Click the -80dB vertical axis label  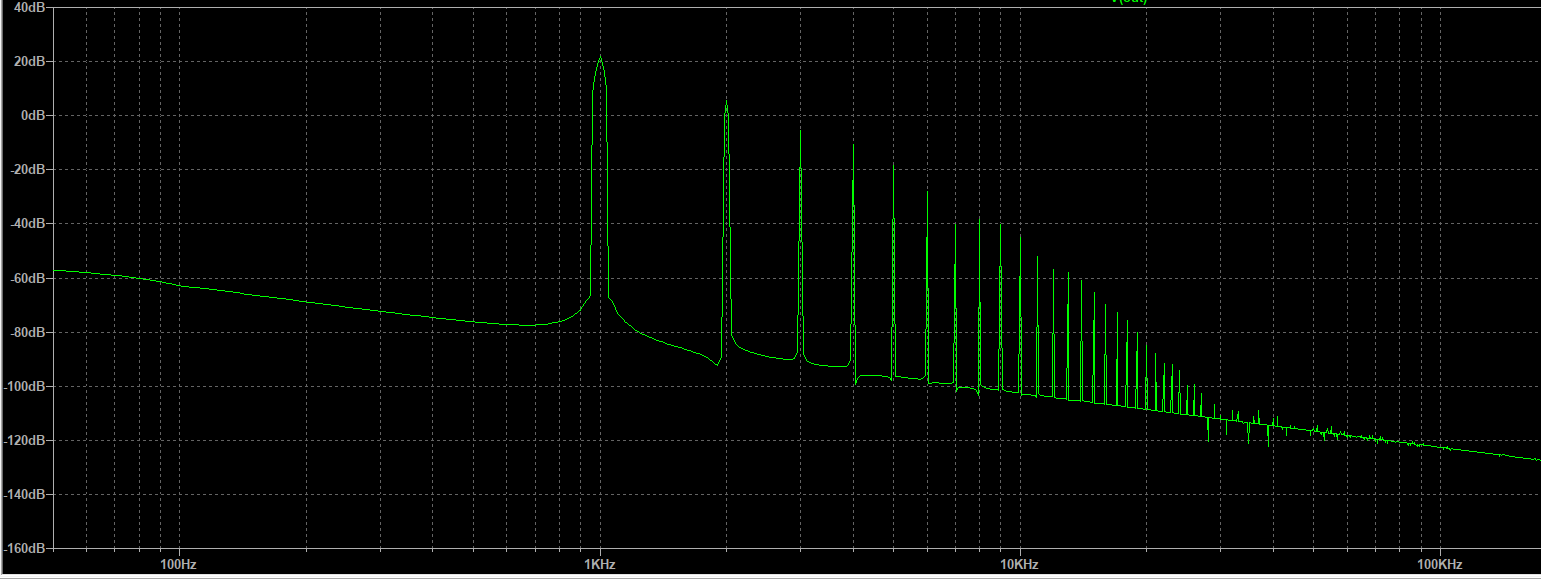coord(26,332)
